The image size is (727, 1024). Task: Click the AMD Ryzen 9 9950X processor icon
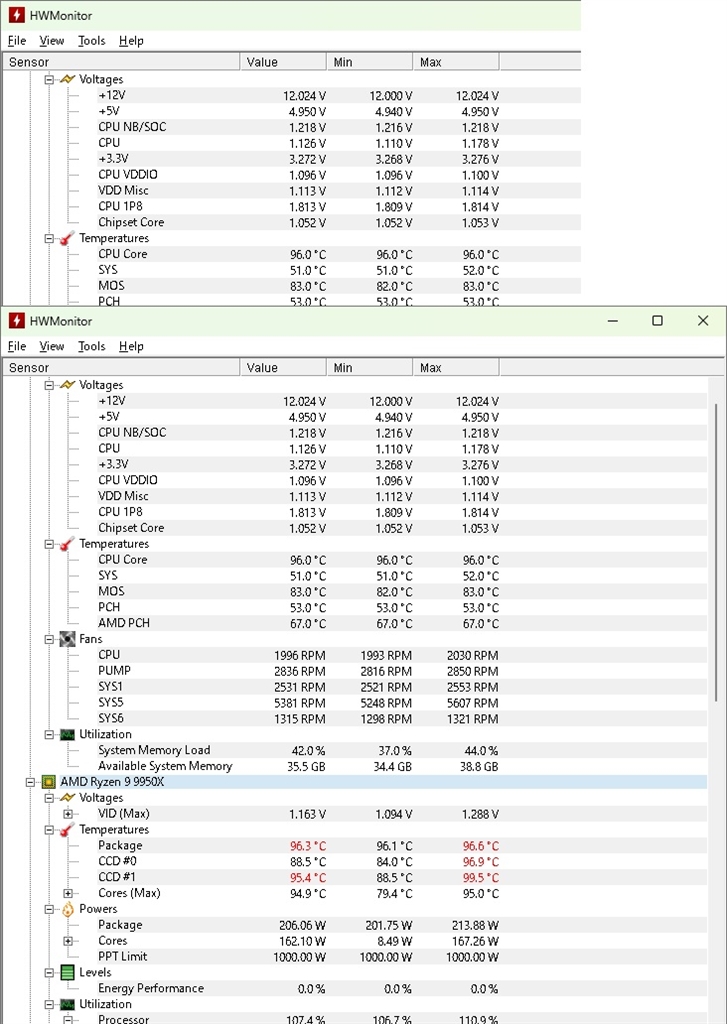pyautogui.click(x=48, y=782)
